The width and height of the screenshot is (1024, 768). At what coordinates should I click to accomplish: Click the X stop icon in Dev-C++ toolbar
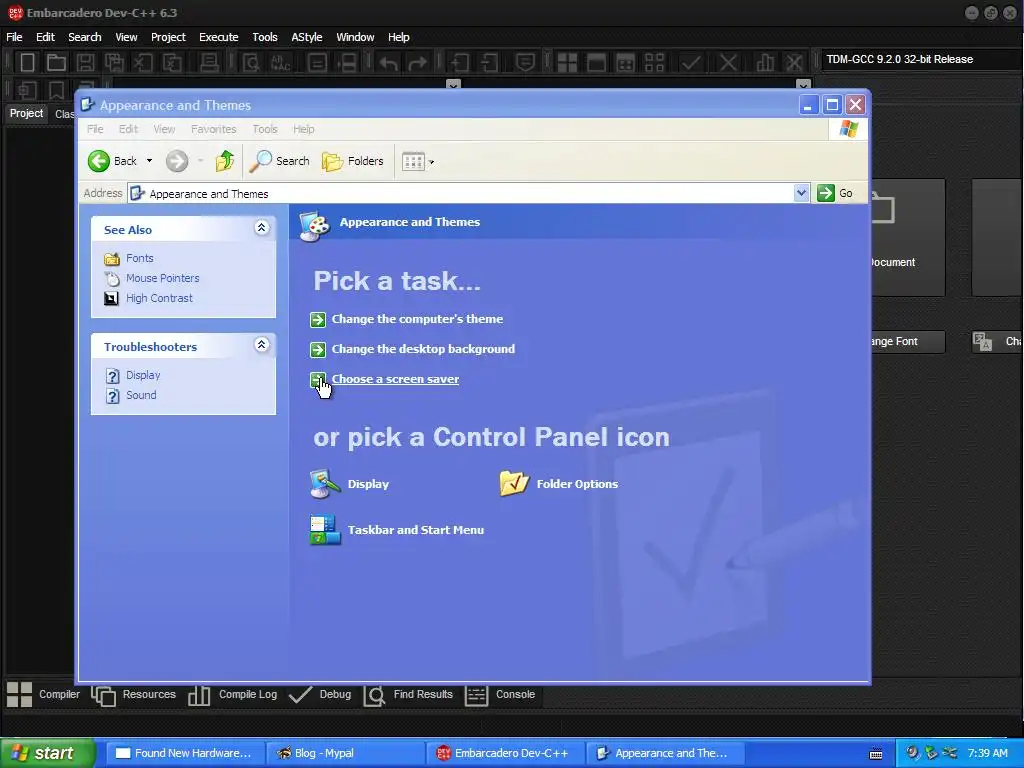pyautogui.click(x=728, y=63)
